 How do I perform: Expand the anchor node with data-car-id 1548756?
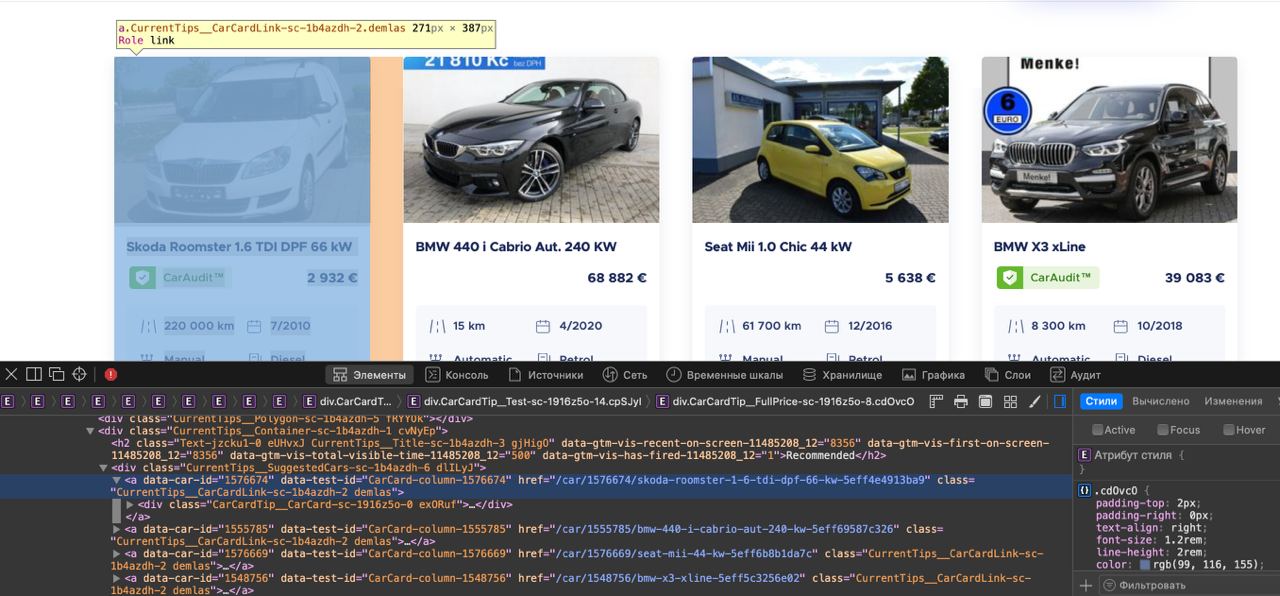point(116,578)
